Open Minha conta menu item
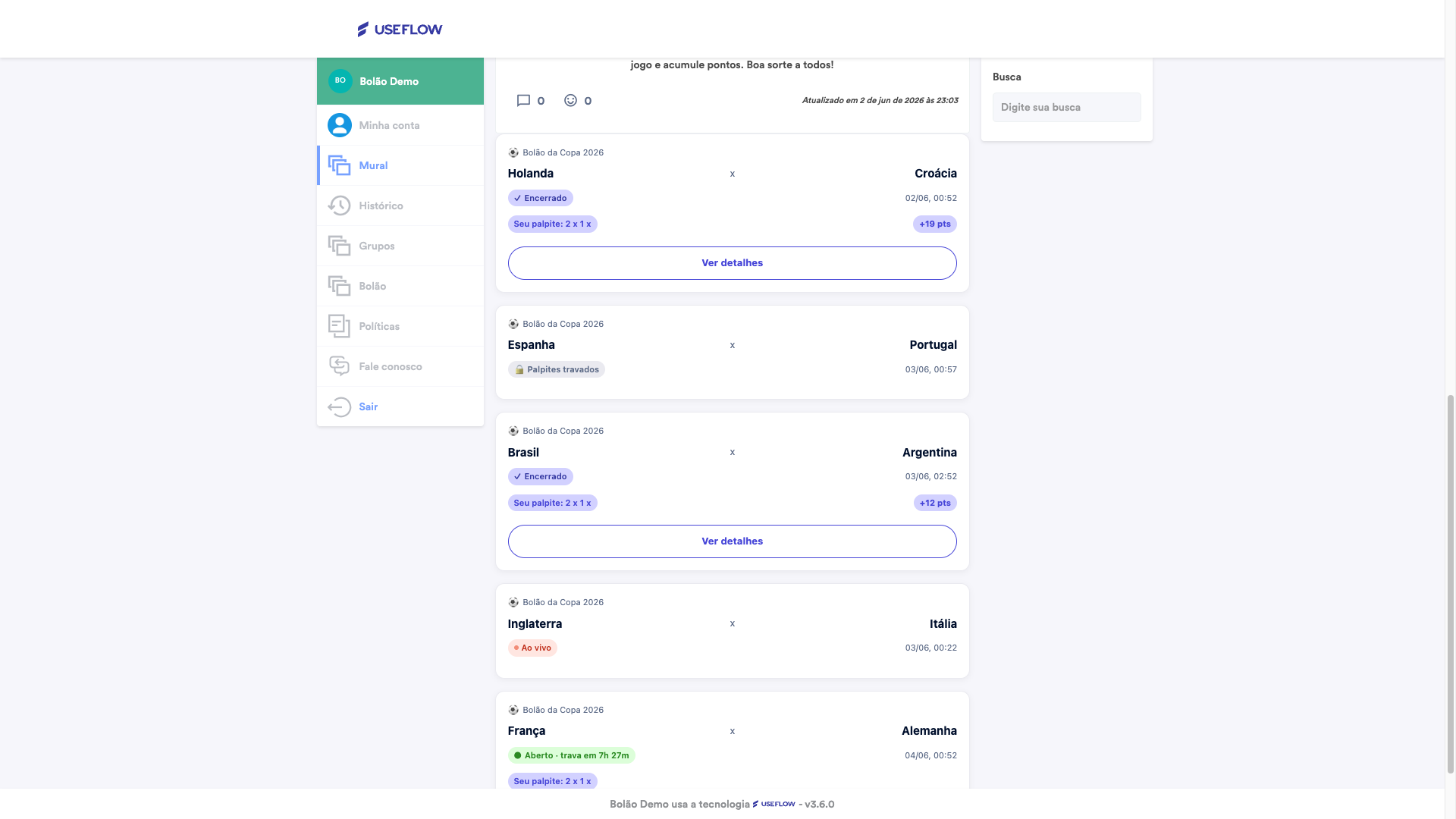The image size is (1456, 819). pos(400,125)
